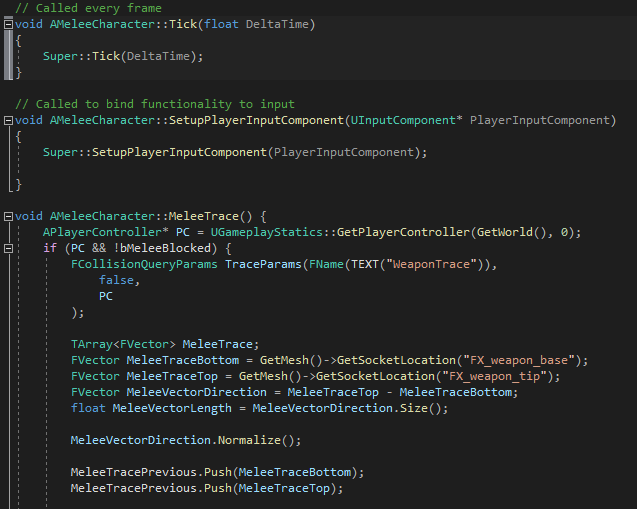Viewport: 637px width, 509px height.
Task: Click 'float DeltaTime' parameter in Tick
Action: pyautogui.click(x=256, y=24)
